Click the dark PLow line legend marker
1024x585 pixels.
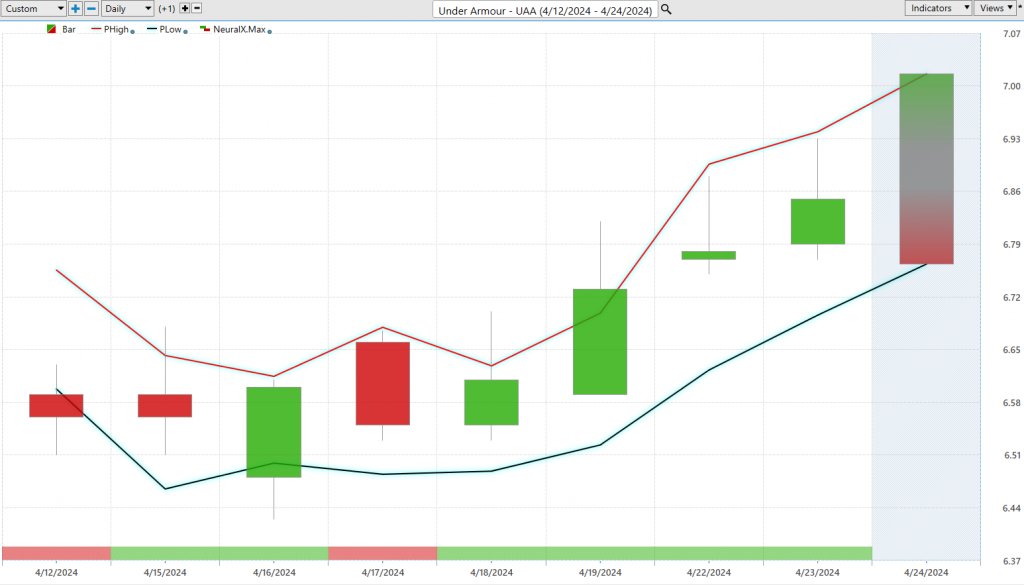152,29
